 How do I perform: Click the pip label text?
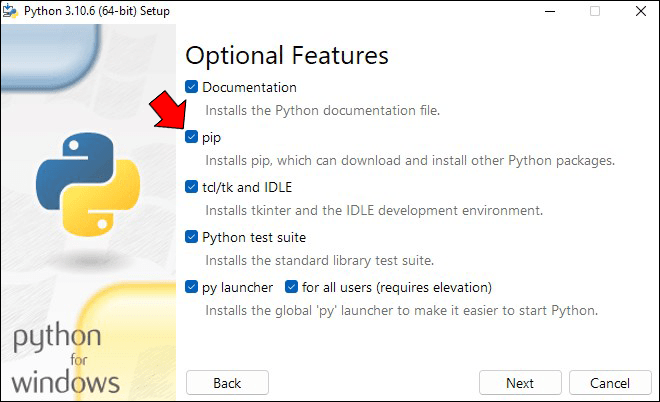pyautogui.click(x=211, y=138)
